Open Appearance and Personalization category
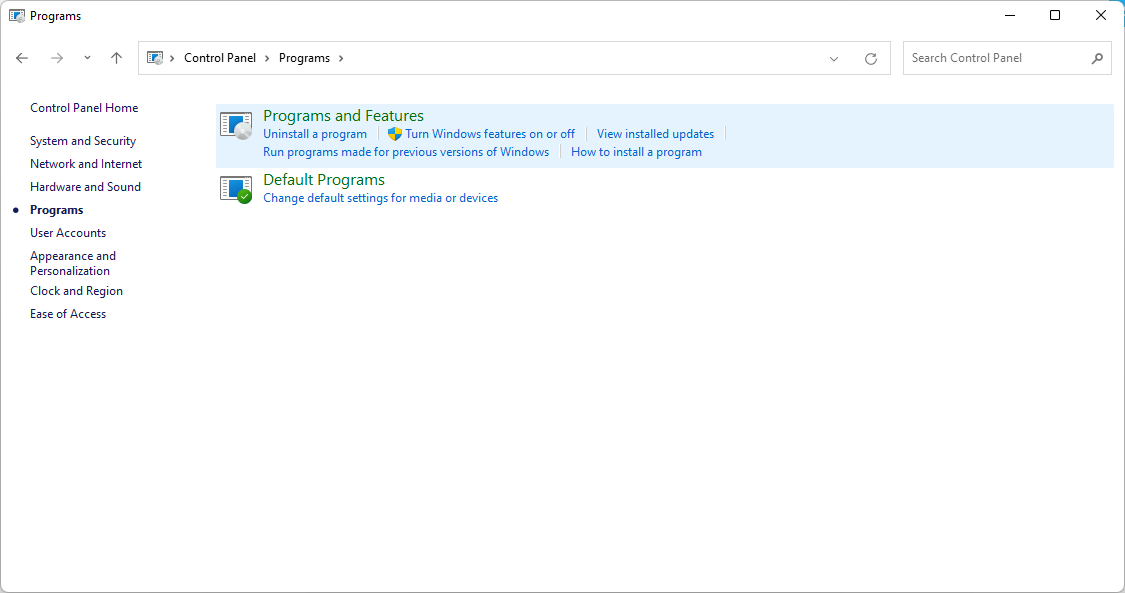 click(72, 263)
